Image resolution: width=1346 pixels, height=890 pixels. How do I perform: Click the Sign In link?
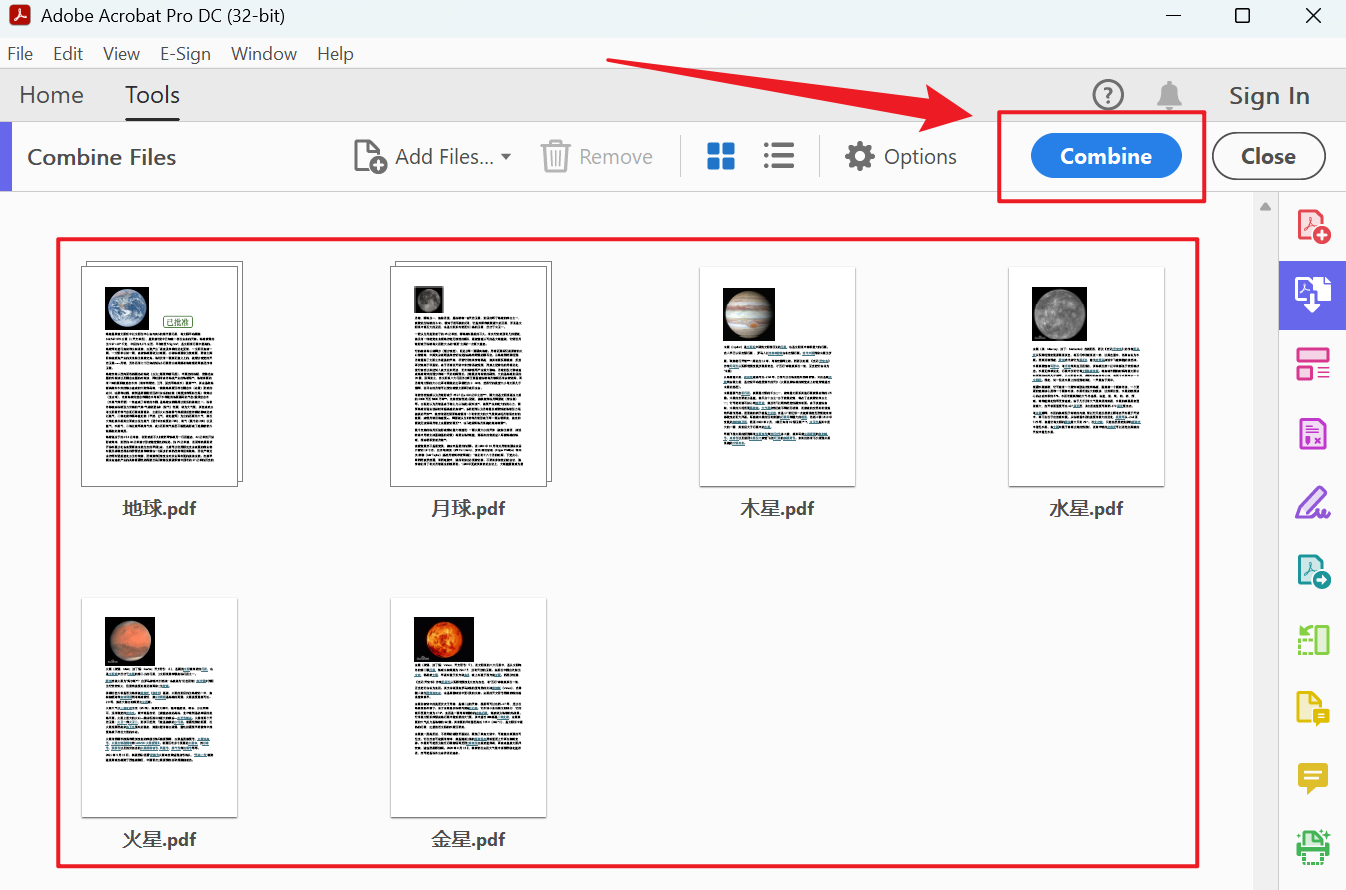[x=1269, y=95]
